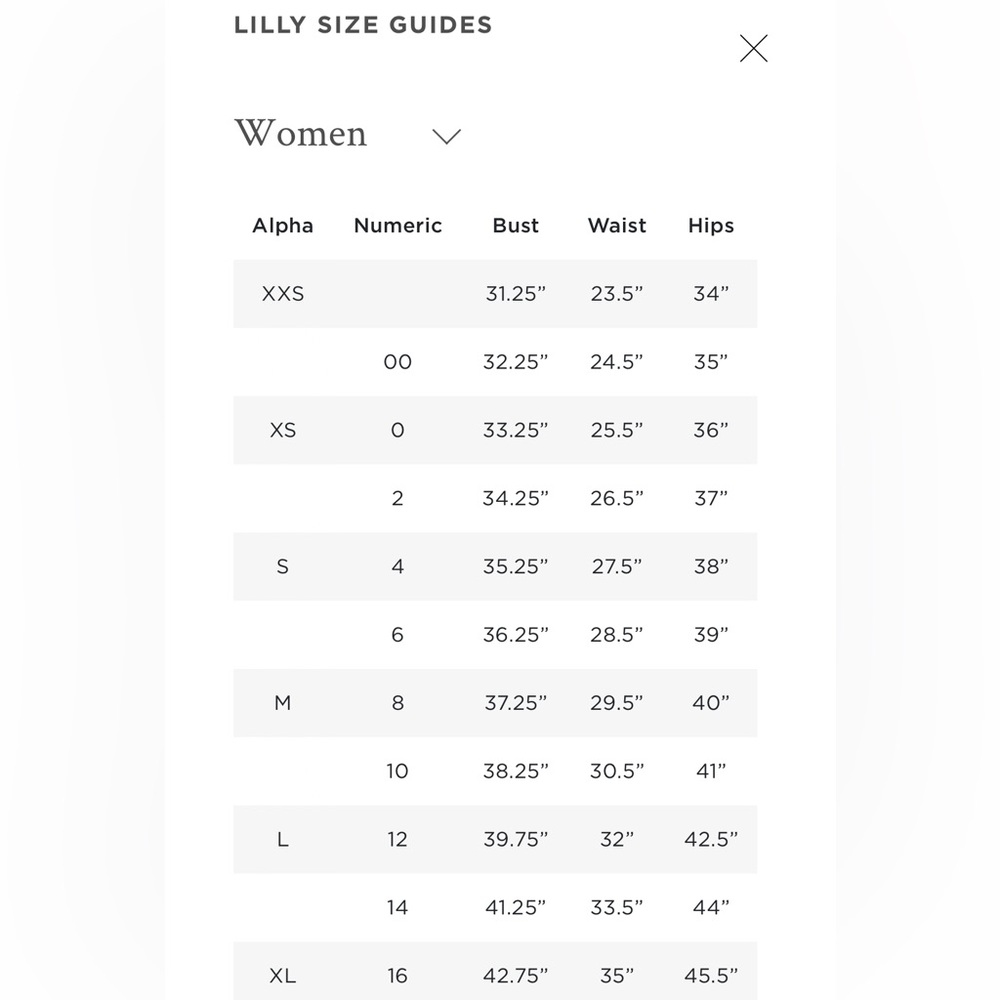
Task: Select the S alpha size cell
Action: point(283,567)
